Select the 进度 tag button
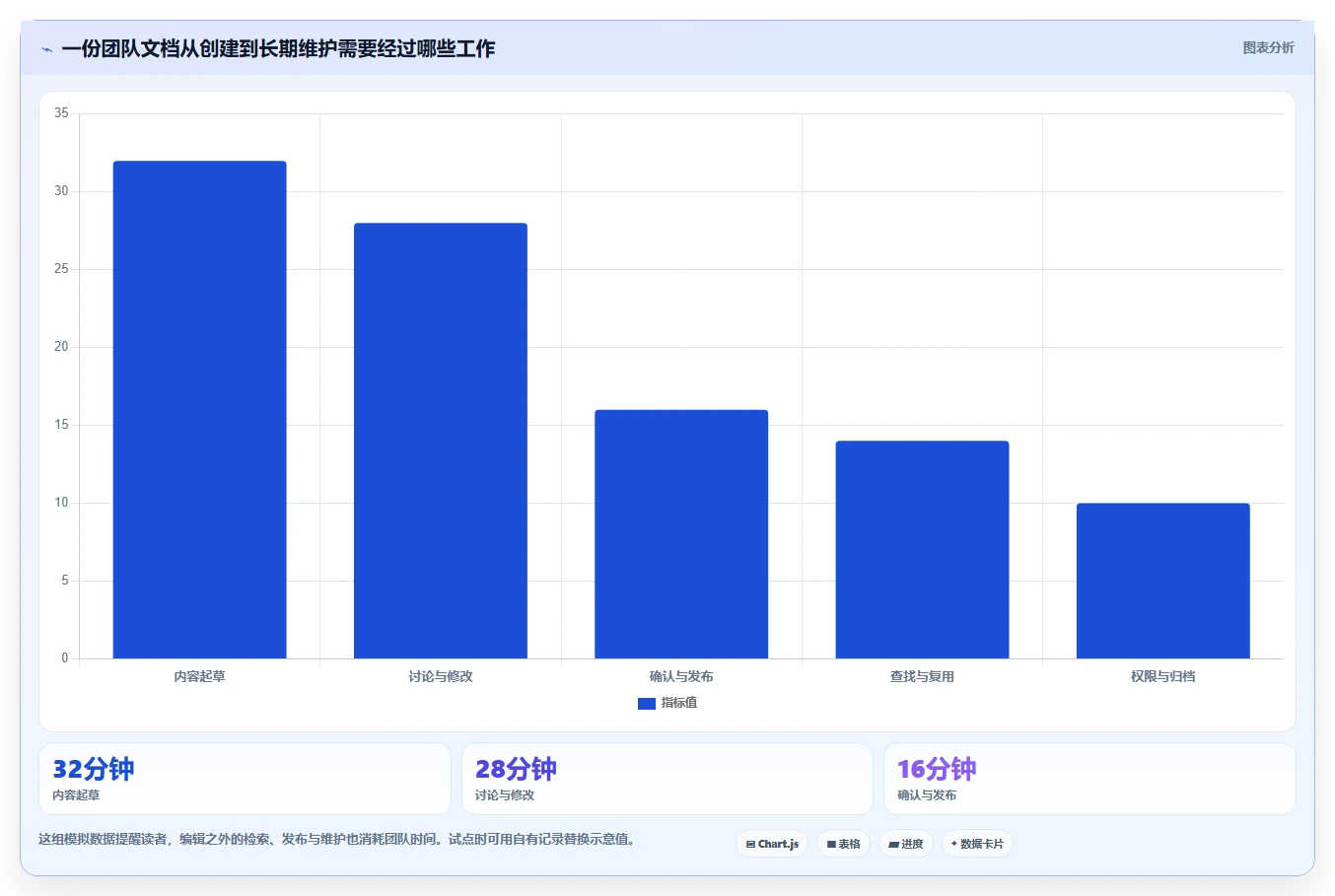 point(906,844)
